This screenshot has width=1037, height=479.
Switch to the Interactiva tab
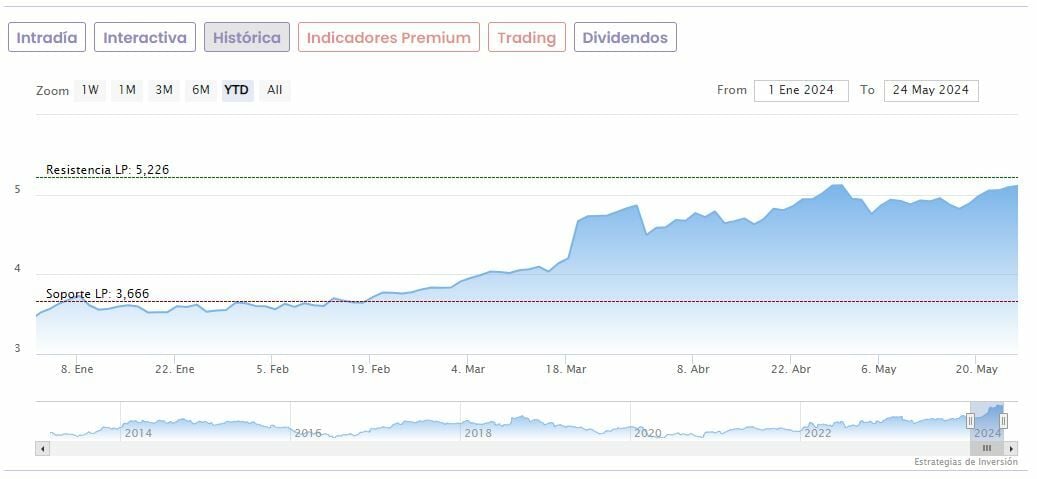pos(145,38)
